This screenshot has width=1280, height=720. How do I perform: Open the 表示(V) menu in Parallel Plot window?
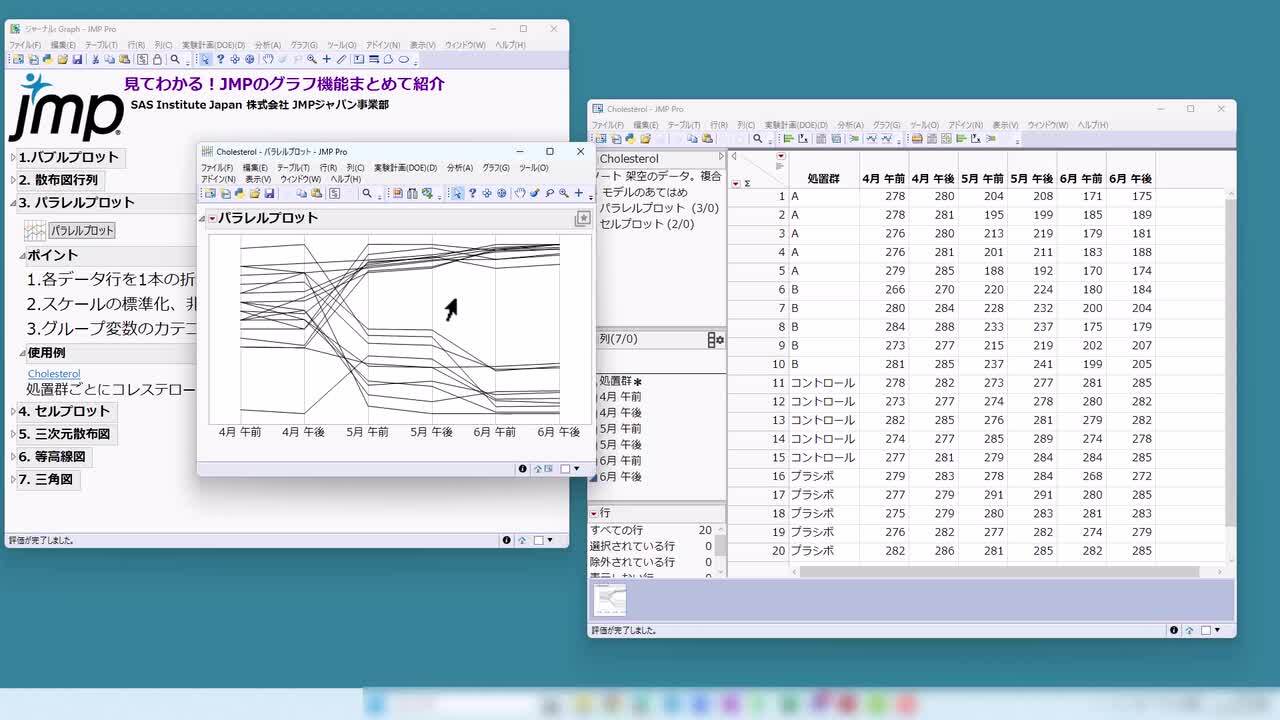point(258,179)
